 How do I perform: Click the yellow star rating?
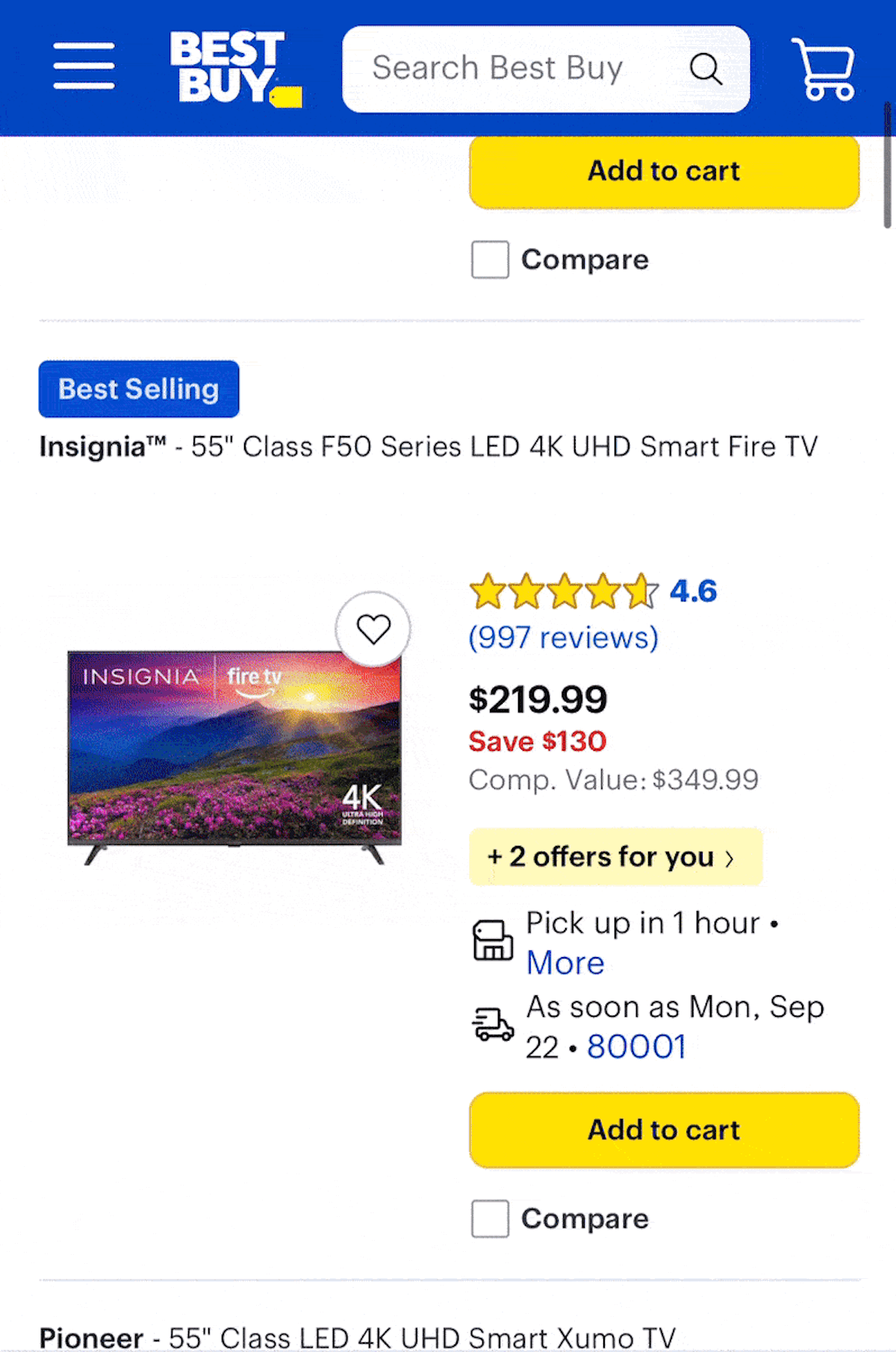point(564,591)
